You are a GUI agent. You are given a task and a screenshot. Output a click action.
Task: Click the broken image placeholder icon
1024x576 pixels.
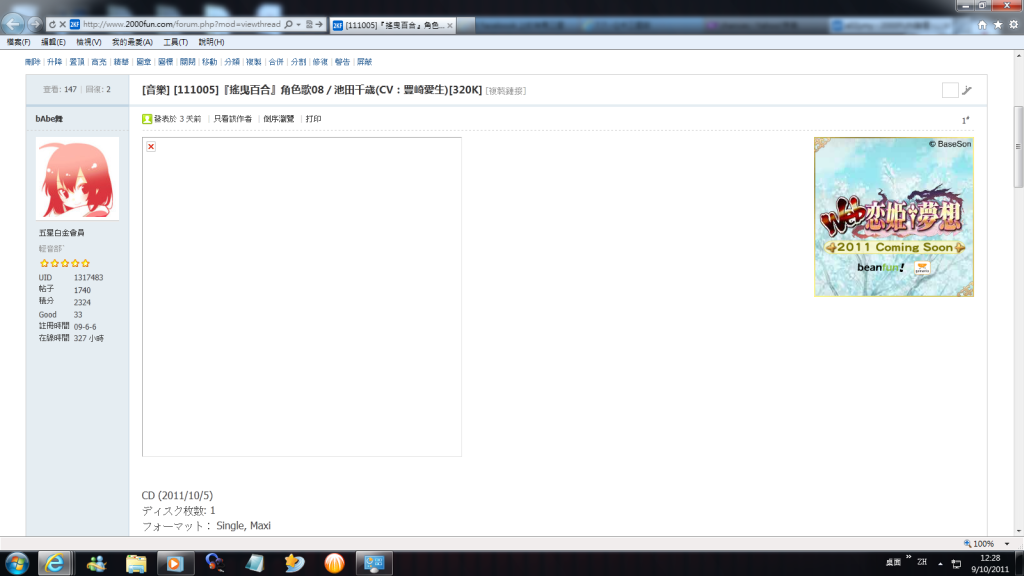coord(151,147)
